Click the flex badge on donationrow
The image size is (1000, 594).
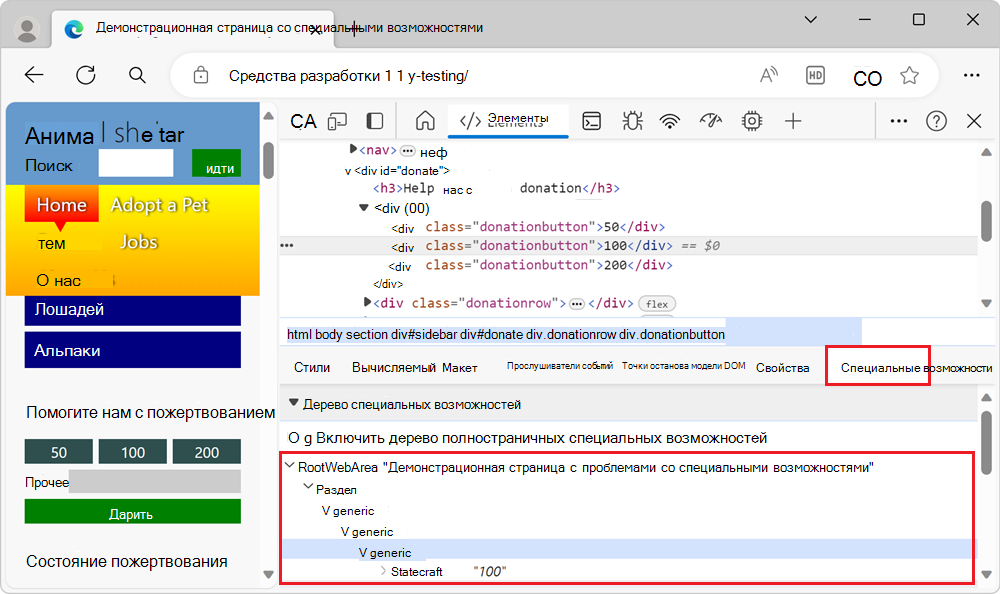click(x=657, y=304)
